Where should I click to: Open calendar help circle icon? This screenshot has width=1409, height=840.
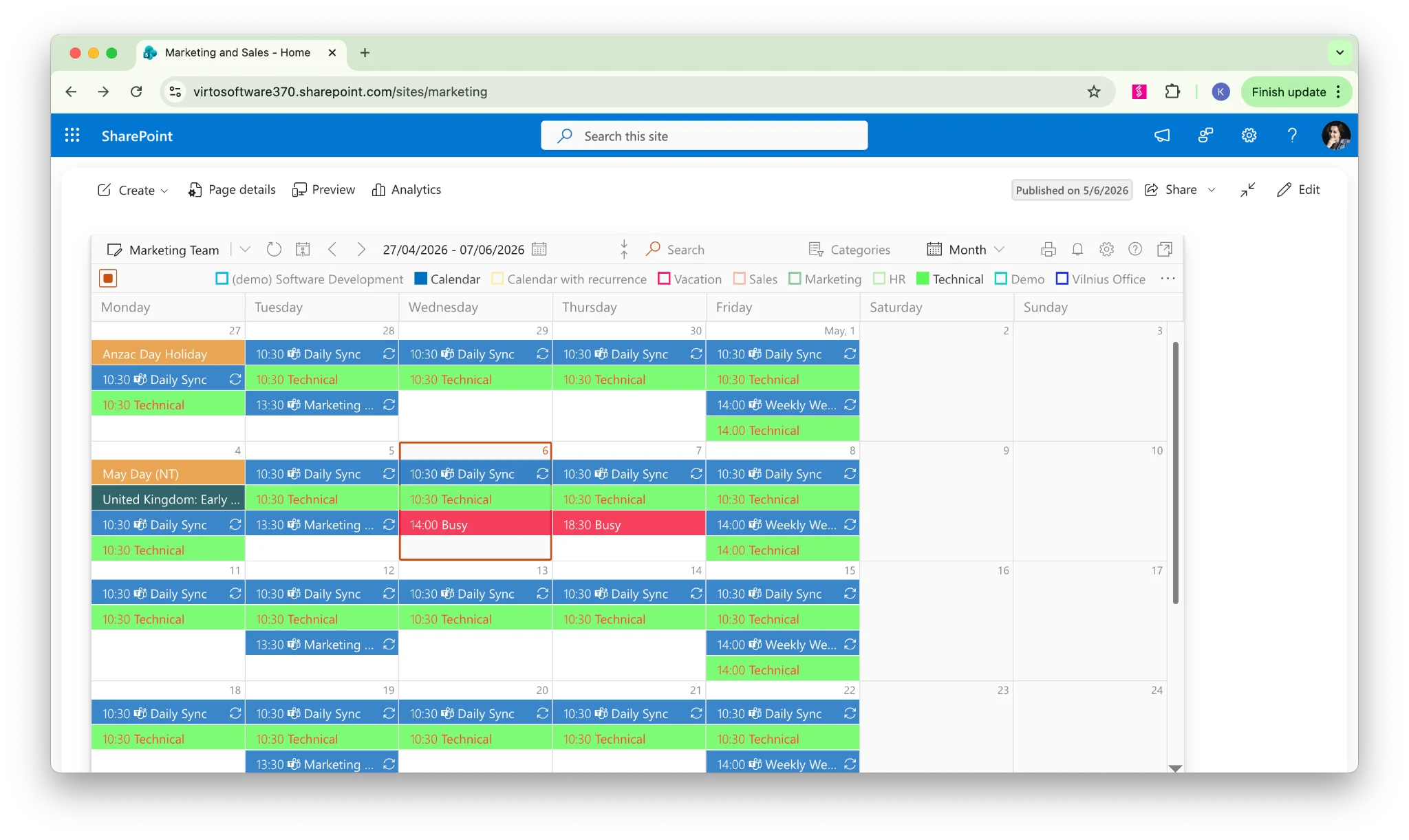click(x=1135, y=249)
